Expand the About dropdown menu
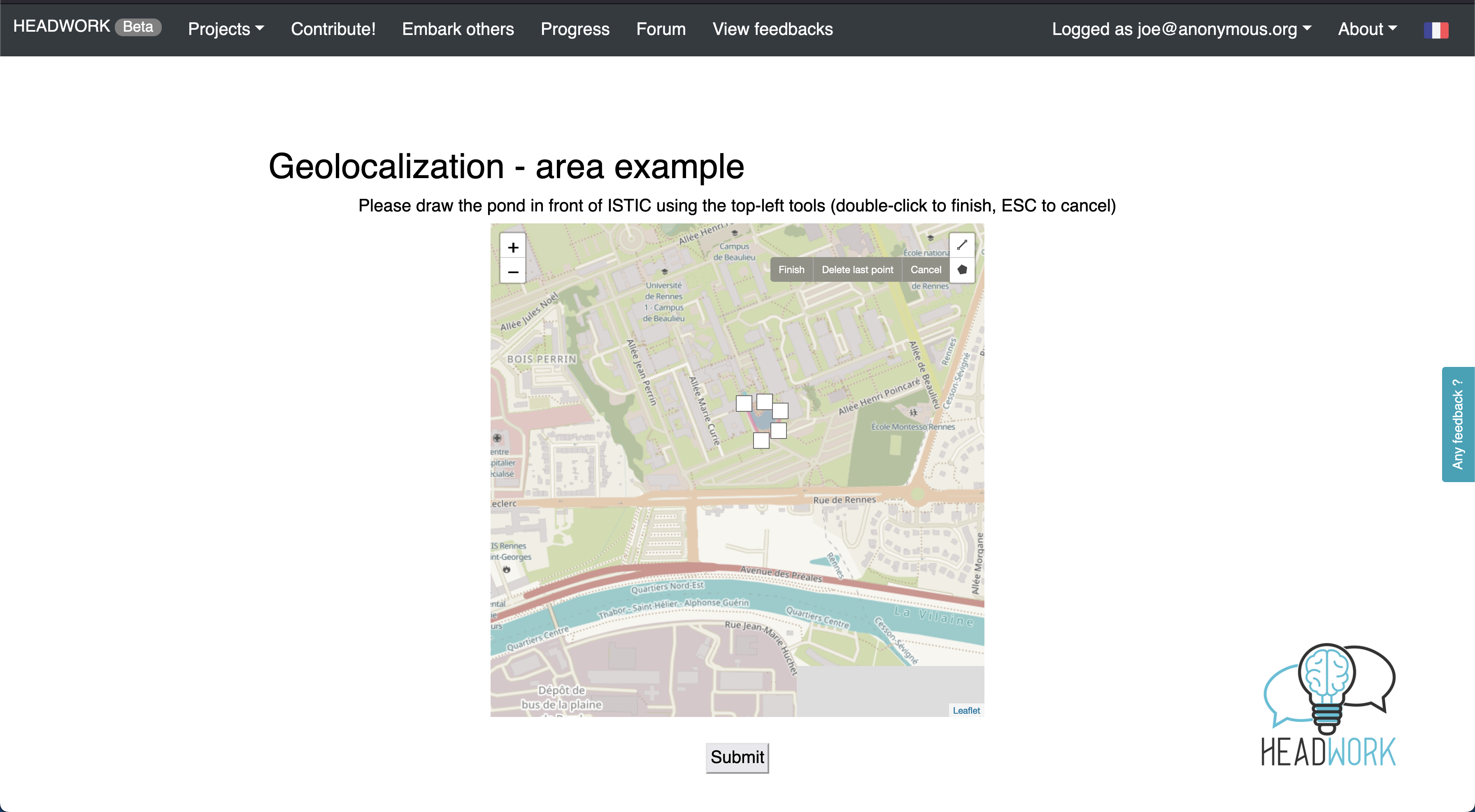The width and height of the screenshot is (1475, 812). [x=1367, y=29]
